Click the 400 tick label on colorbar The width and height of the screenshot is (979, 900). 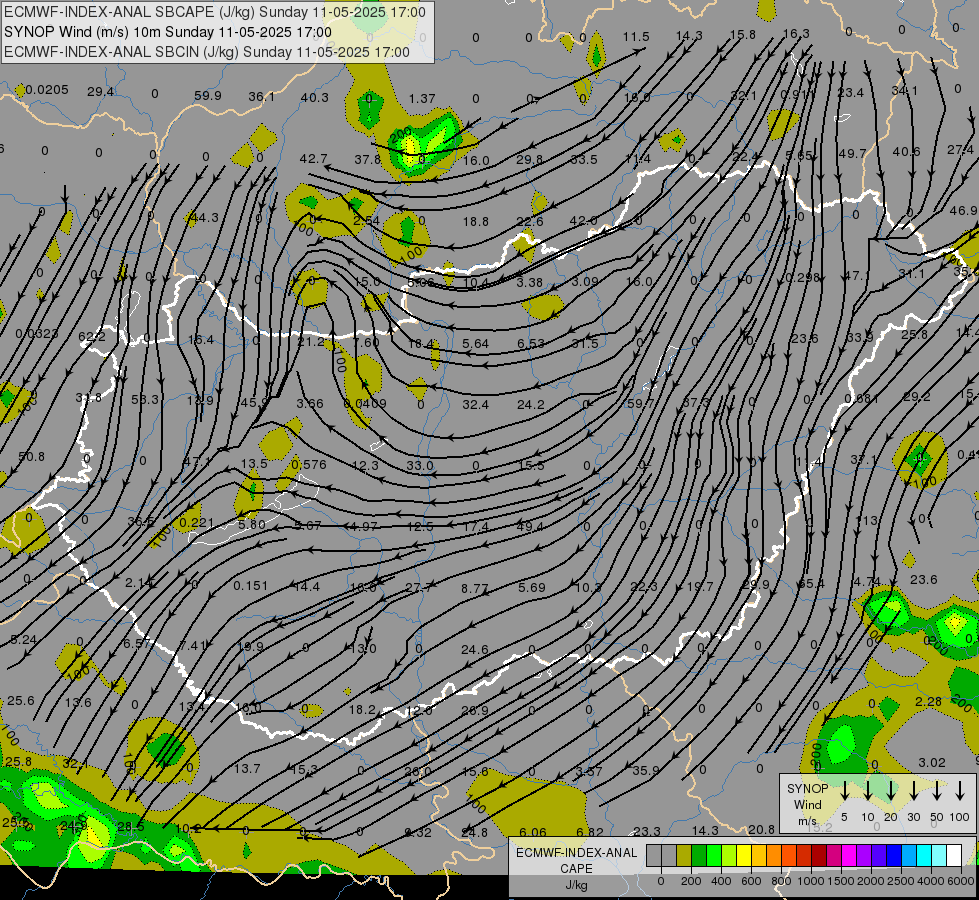click(x=721, y=881)
